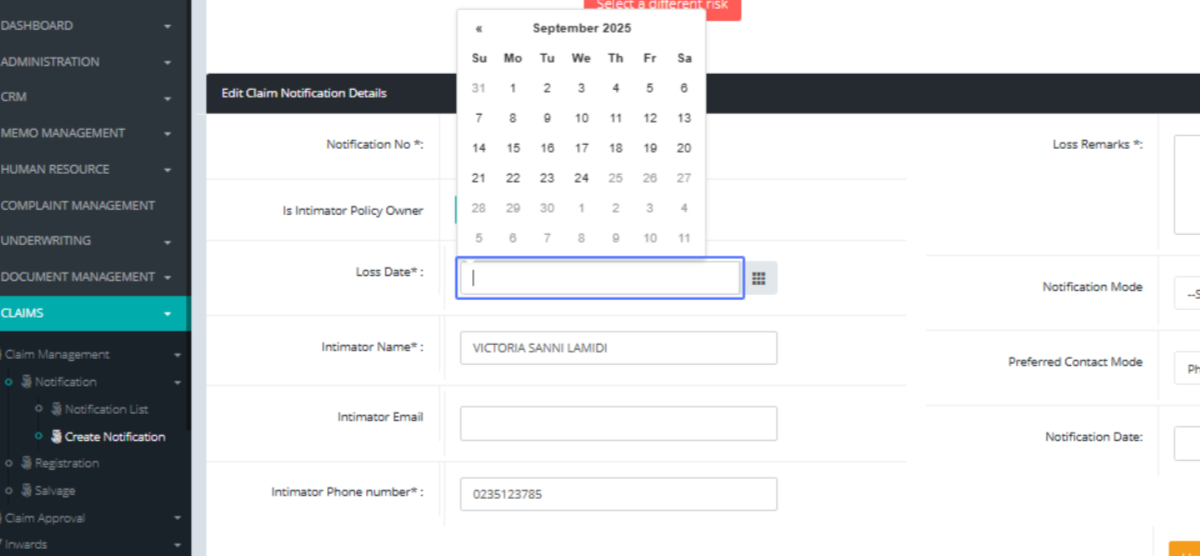Click the calendar grid icon beside Loss Date
1200x556 pixels.
pyautogui.click(x=759, y=278)
